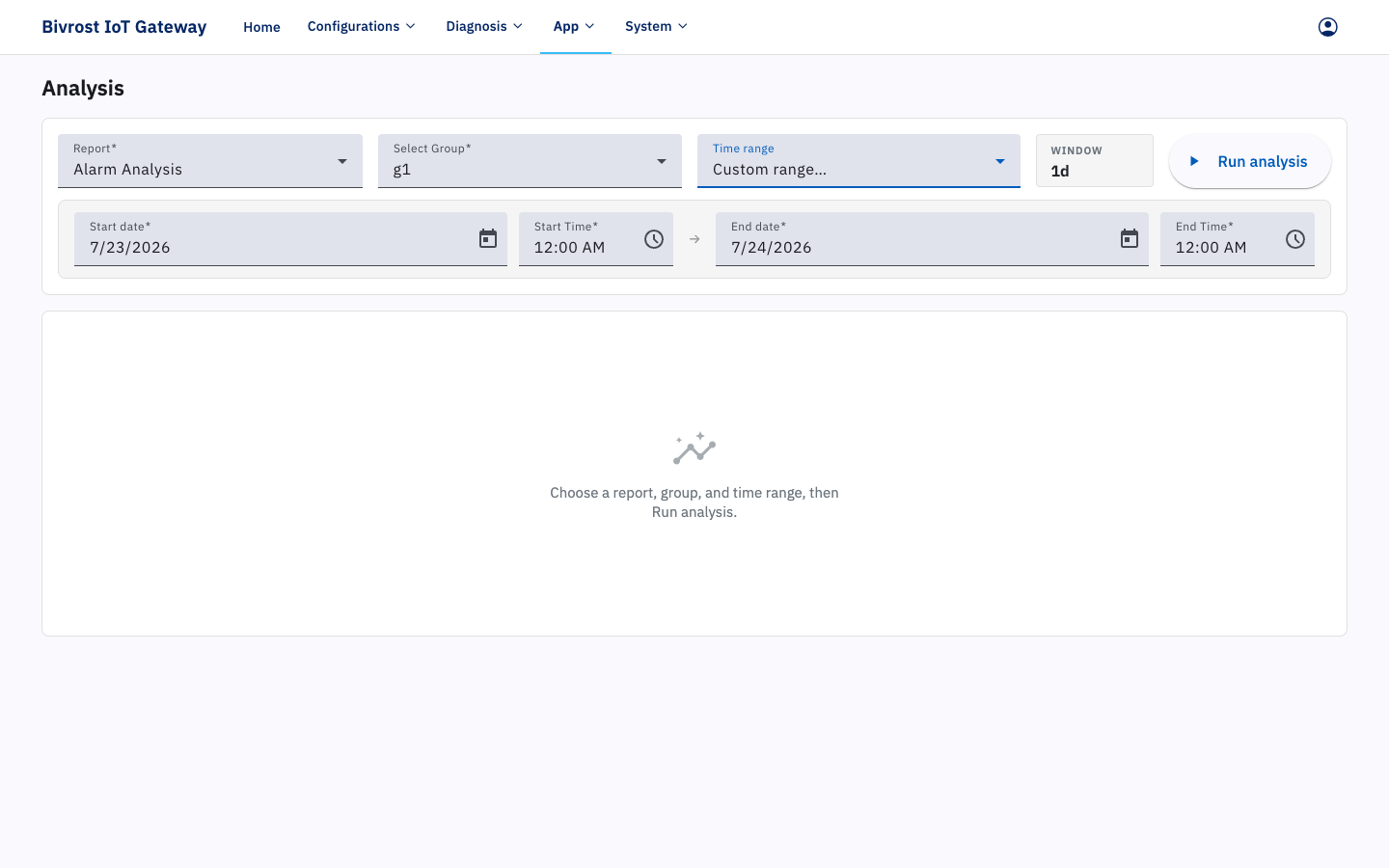Open the App menu tab

575,27
